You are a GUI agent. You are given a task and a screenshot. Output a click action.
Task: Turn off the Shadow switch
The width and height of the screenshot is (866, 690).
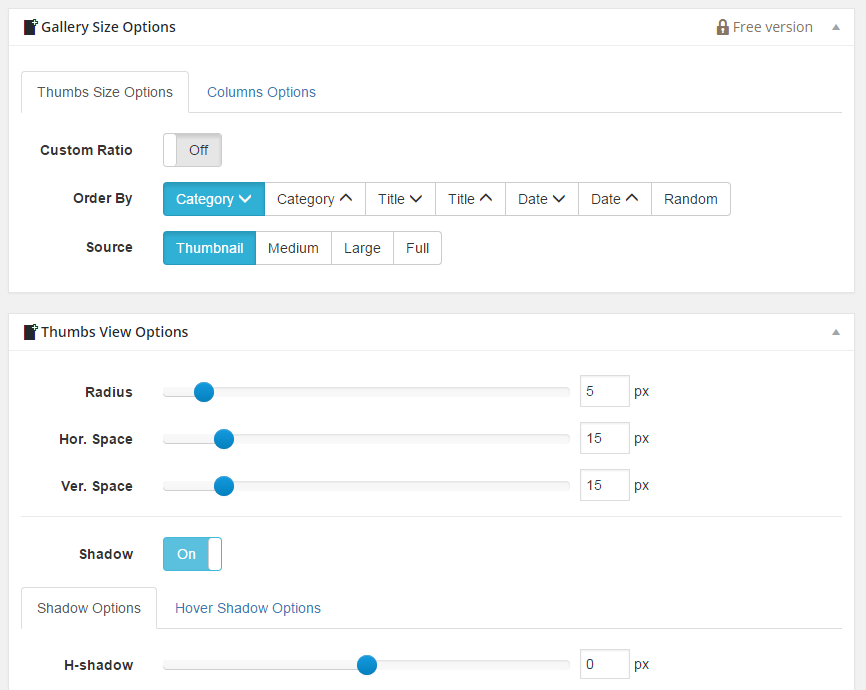pyautogui.click(x=192, y=554)
